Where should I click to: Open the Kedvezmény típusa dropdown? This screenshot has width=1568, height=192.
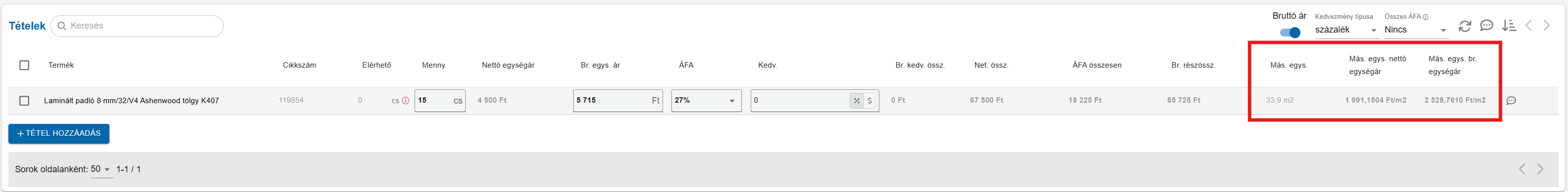[1346, 30]
